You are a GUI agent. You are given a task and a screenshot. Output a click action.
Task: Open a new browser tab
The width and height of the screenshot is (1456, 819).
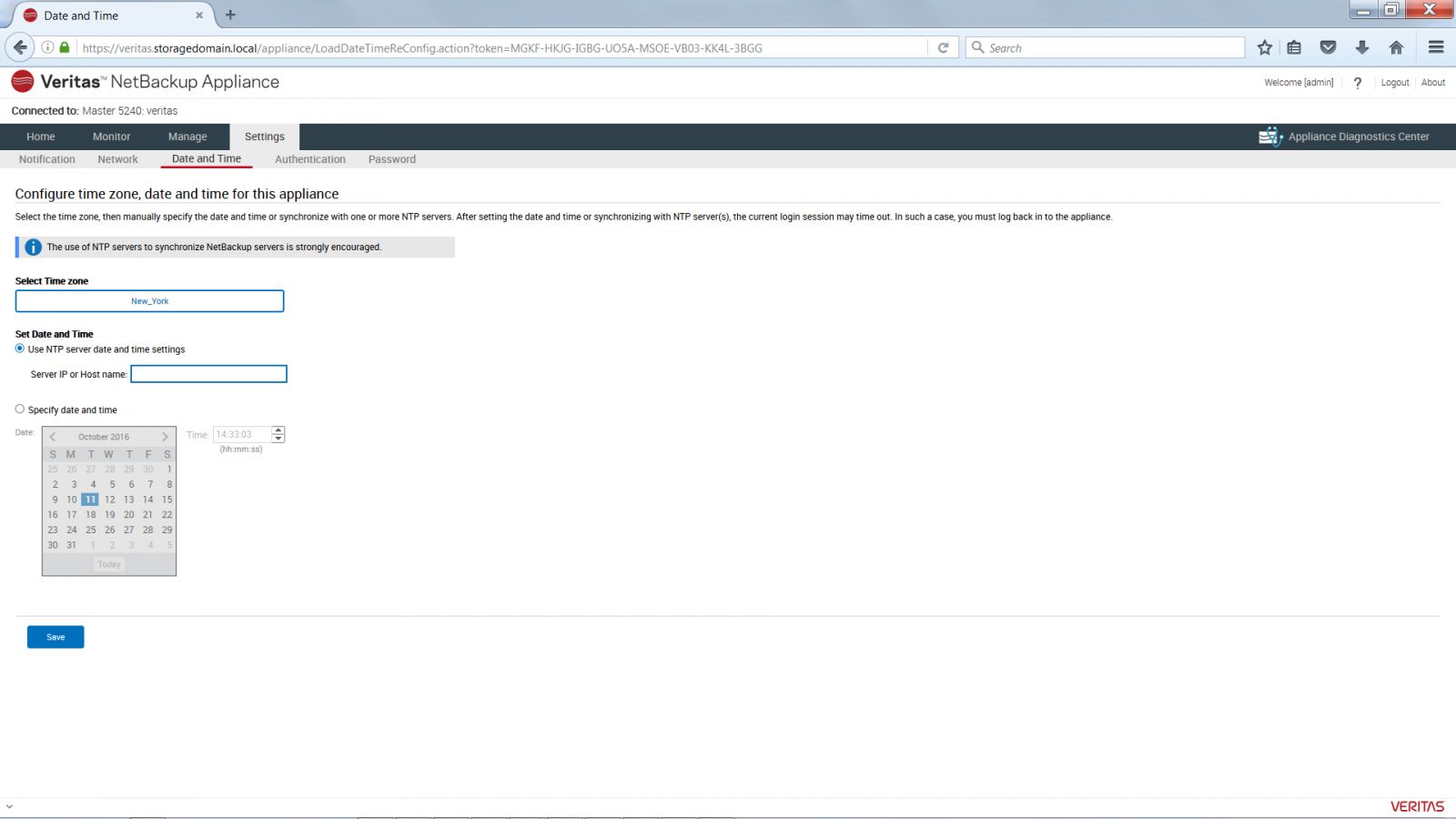[x=230, y=15]
